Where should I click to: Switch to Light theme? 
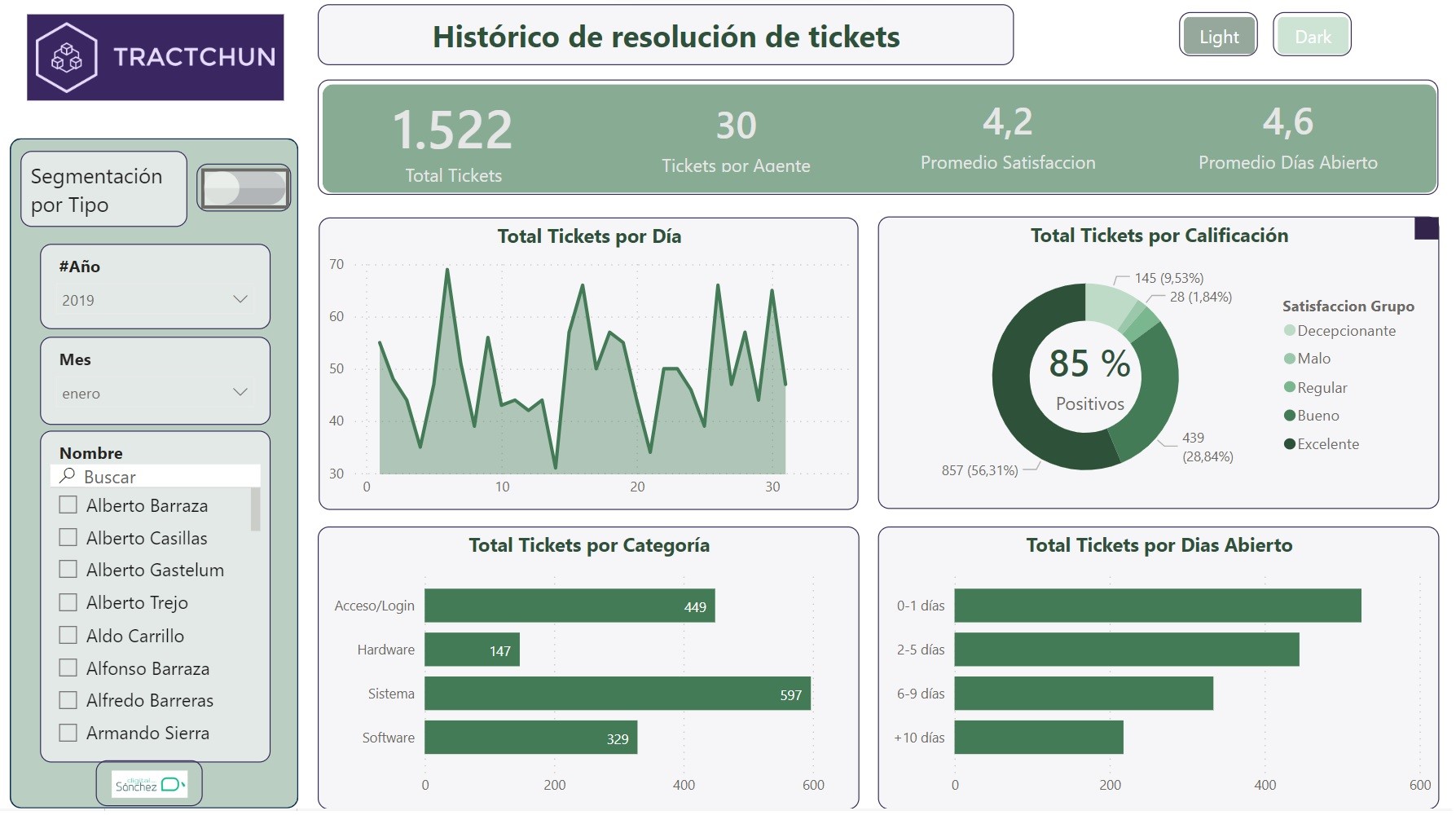coord(1218,36)
